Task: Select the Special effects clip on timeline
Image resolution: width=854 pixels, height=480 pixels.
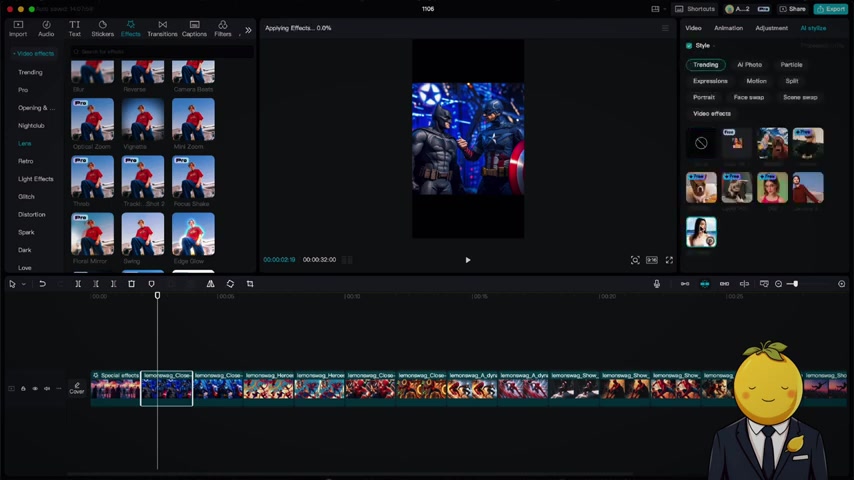Action: pyautogui.click(x=115, y=388)
